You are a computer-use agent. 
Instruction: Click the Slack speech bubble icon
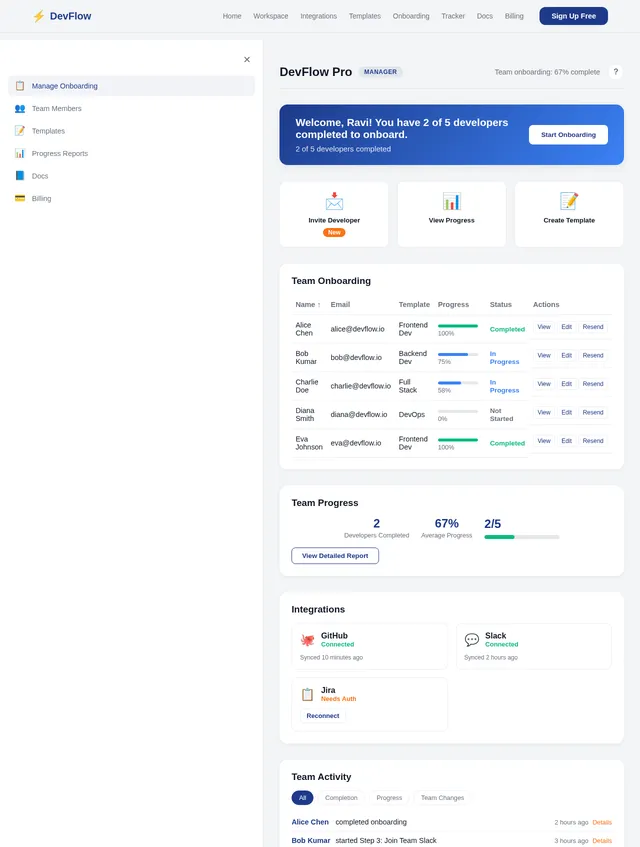coord(472,640)
